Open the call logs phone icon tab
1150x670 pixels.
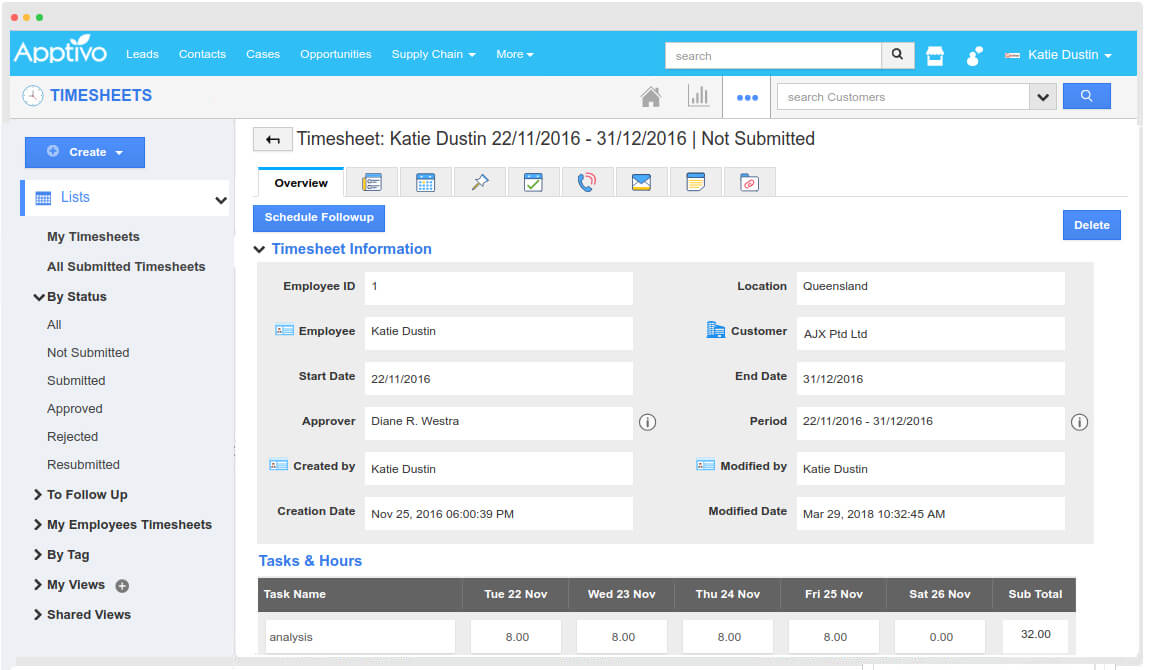coord(587,182)
